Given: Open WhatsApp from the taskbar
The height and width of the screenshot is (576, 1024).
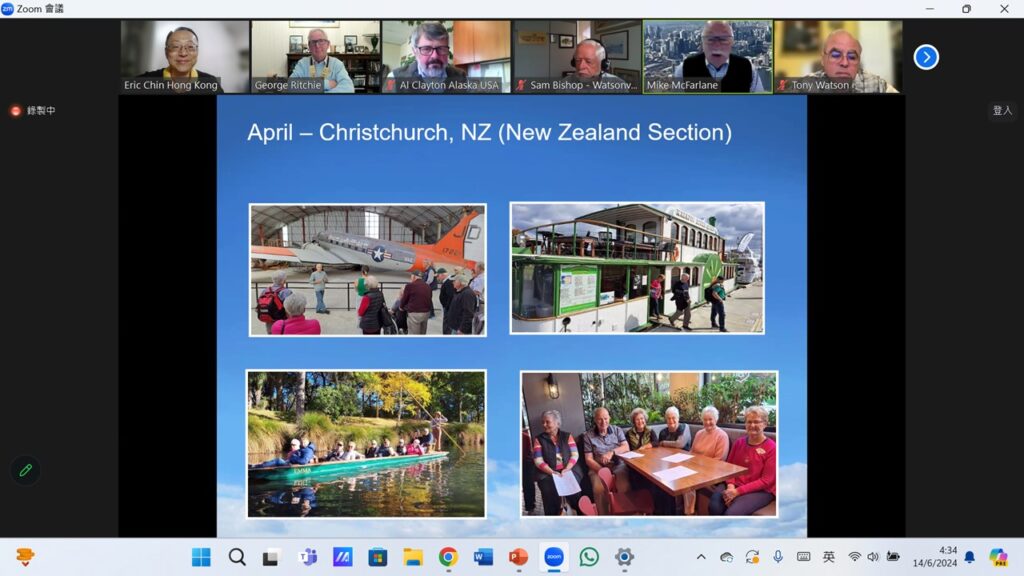Looking at the screenshot, I should pyautogui.click(x=589, y=557).
